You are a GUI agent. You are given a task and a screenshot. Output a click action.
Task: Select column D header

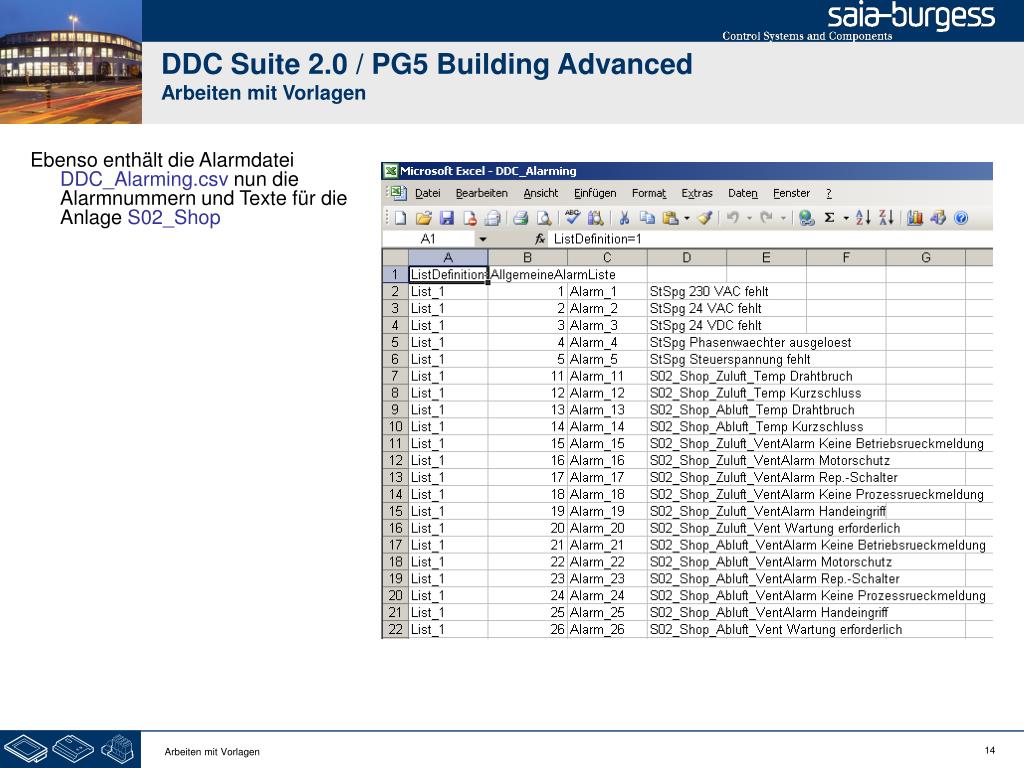(x=687, y=257)
